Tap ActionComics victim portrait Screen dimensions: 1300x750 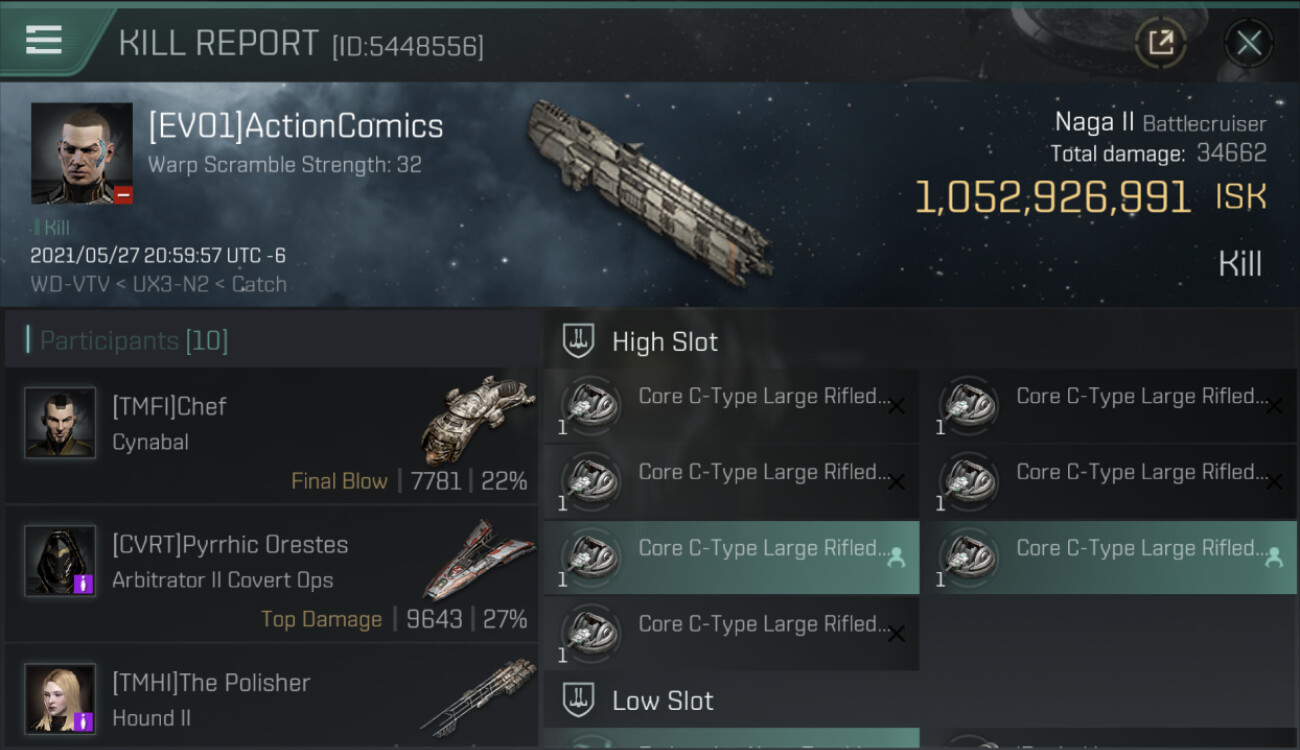click(x=81, y=153)
